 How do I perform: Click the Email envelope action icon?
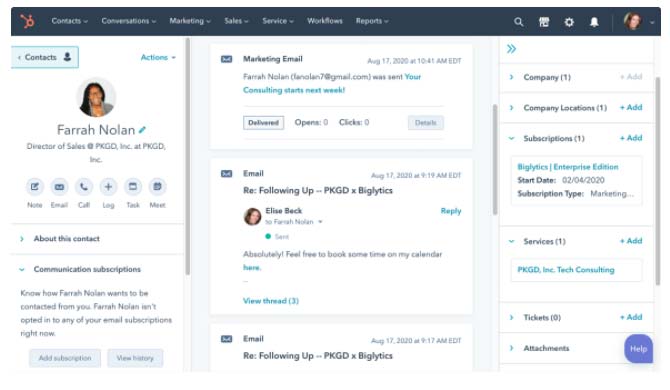click(x=59, y=187)
